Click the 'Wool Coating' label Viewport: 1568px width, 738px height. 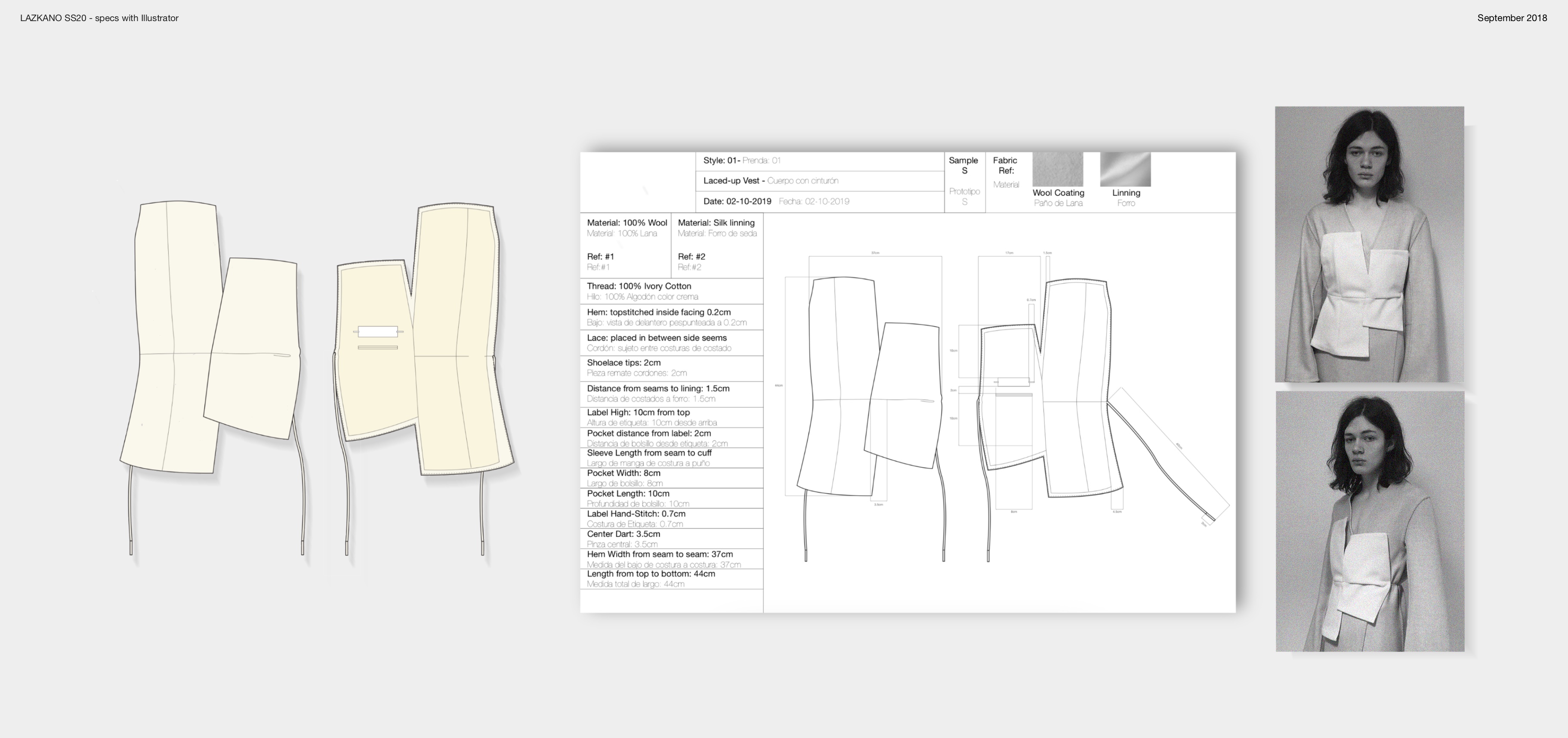coord(1058,193)
